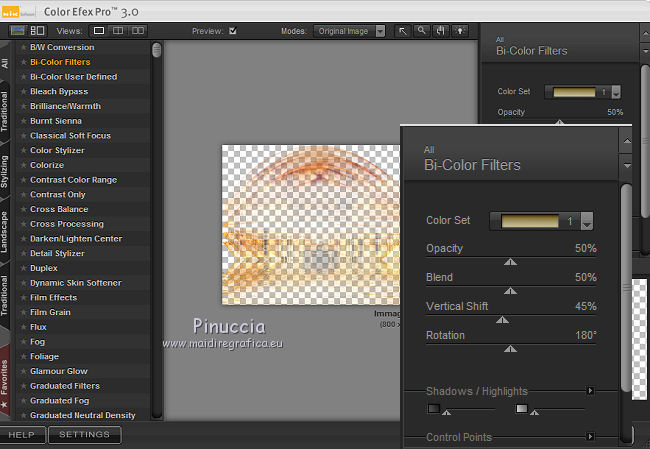The height and width of the screenshot is (449, 650).
Task: Open the All category tab
Action: click(x=5, y=62)
